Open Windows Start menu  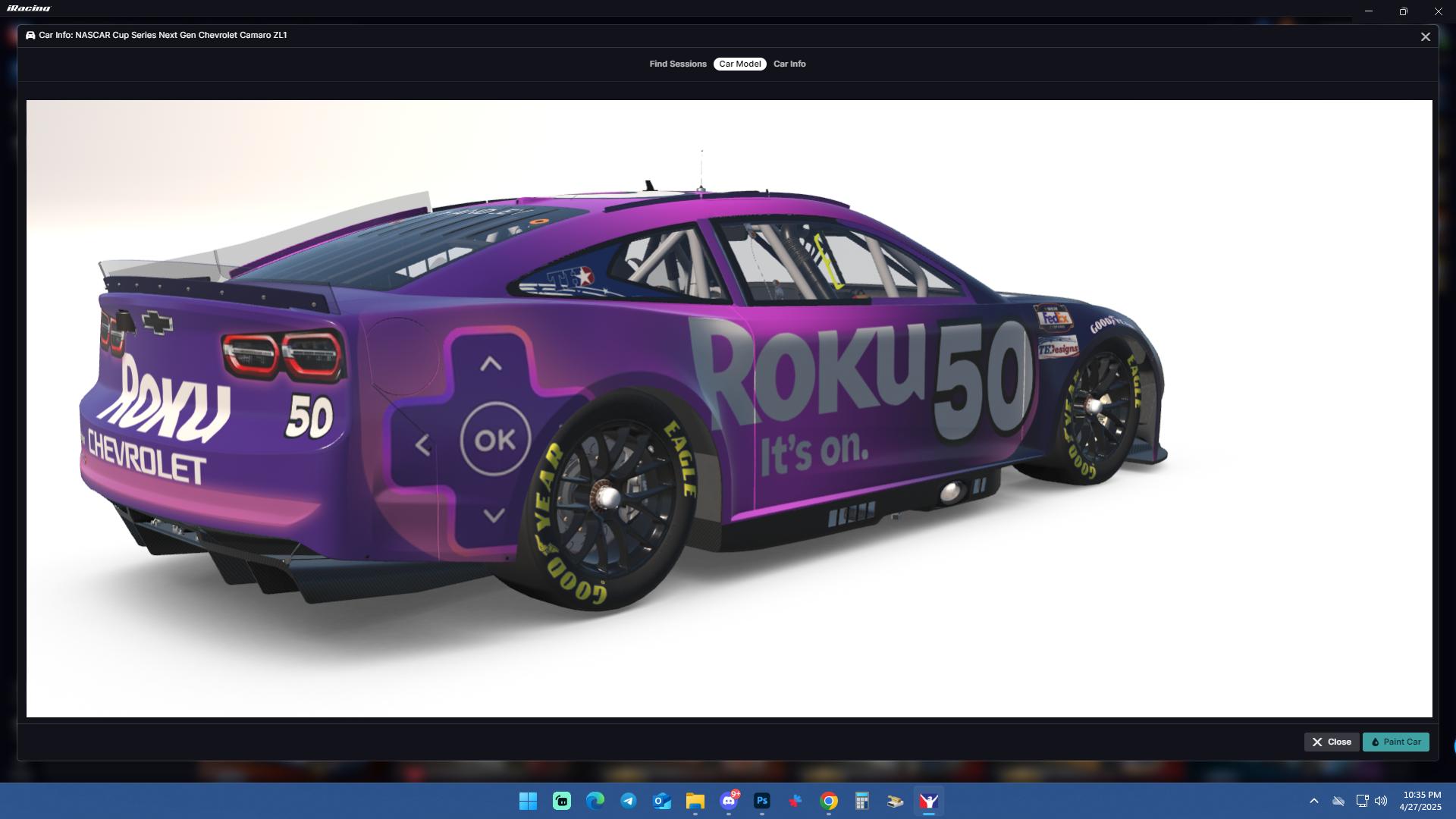(x=528, y=801)
